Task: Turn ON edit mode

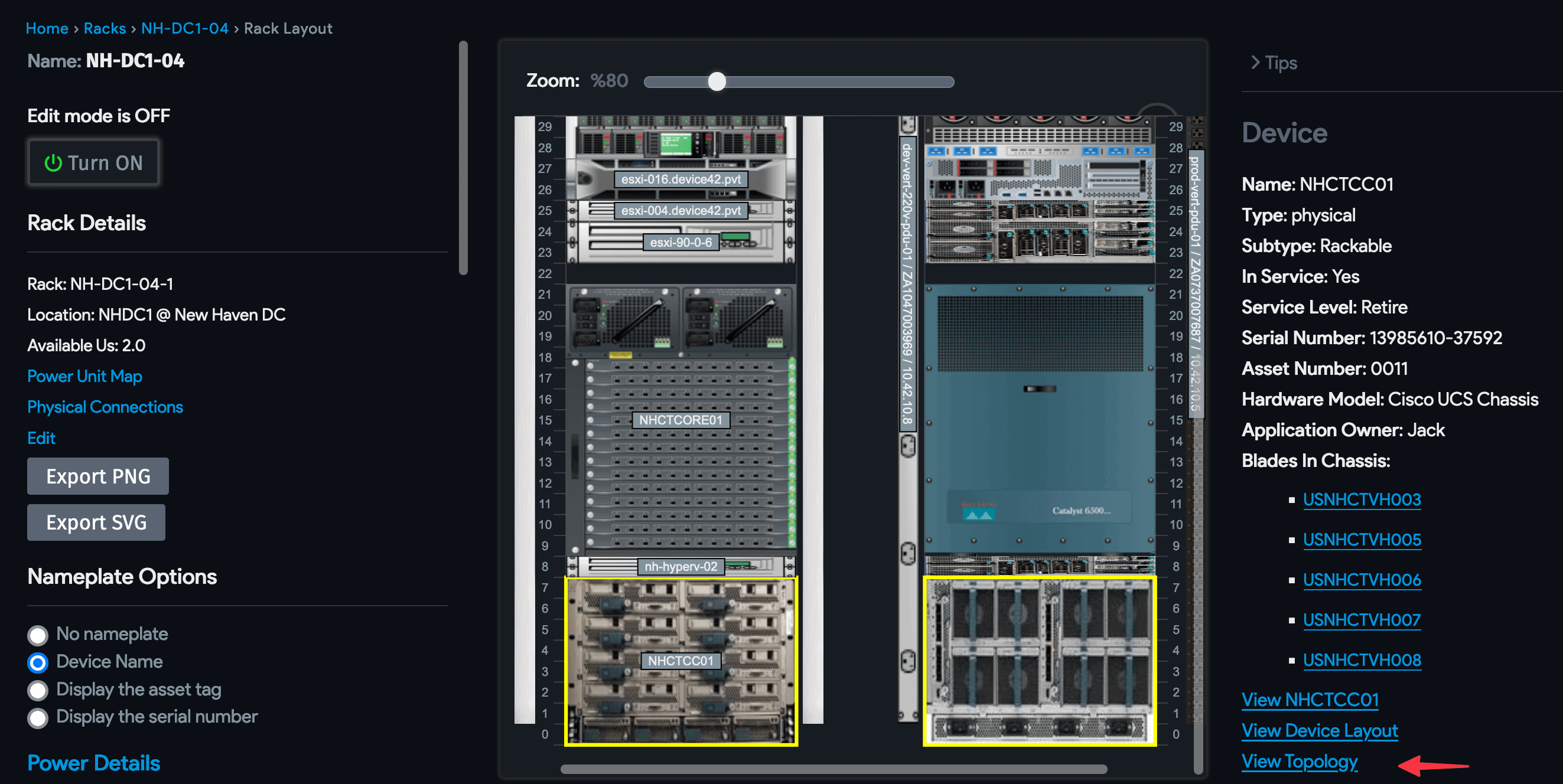Action: [x=93, y=162]
